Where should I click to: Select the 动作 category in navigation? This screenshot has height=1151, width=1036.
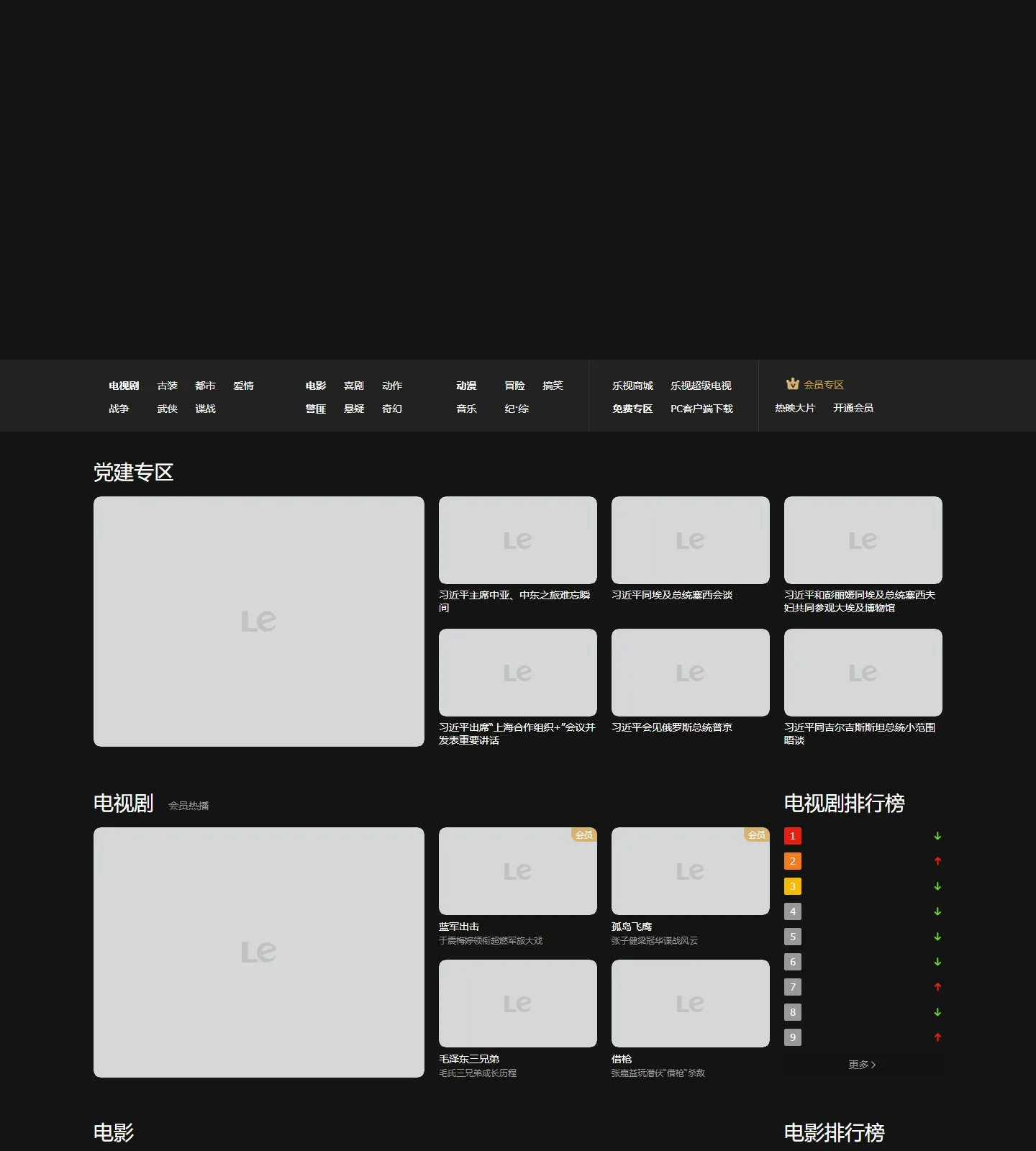[x=391, y=386]
